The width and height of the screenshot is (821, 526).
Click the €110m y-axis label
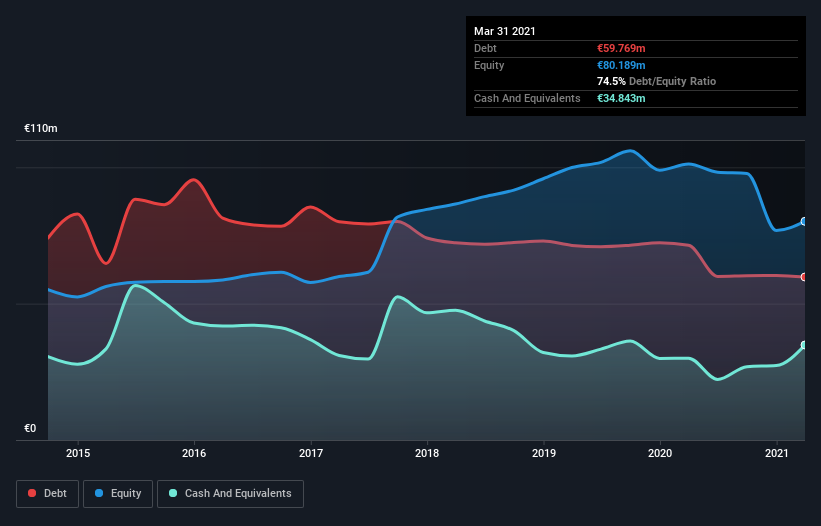pyautogui.click(x=41, y=128)
